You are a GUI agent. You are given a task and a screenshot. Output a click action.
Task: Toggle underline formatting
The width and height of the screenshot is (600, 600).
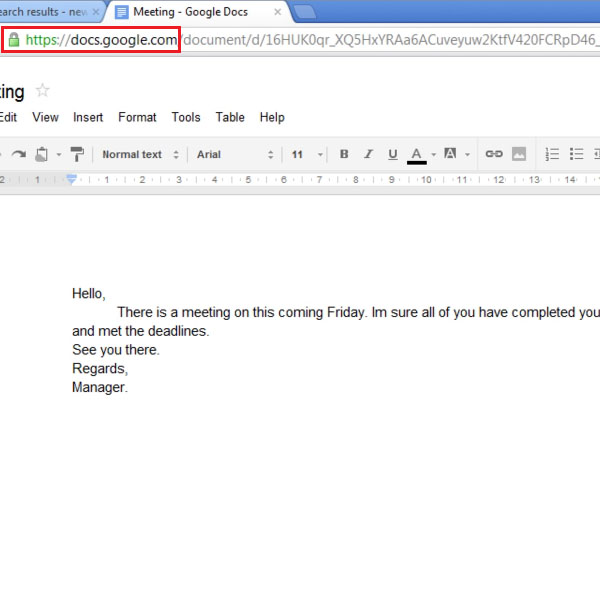[393, 154]
